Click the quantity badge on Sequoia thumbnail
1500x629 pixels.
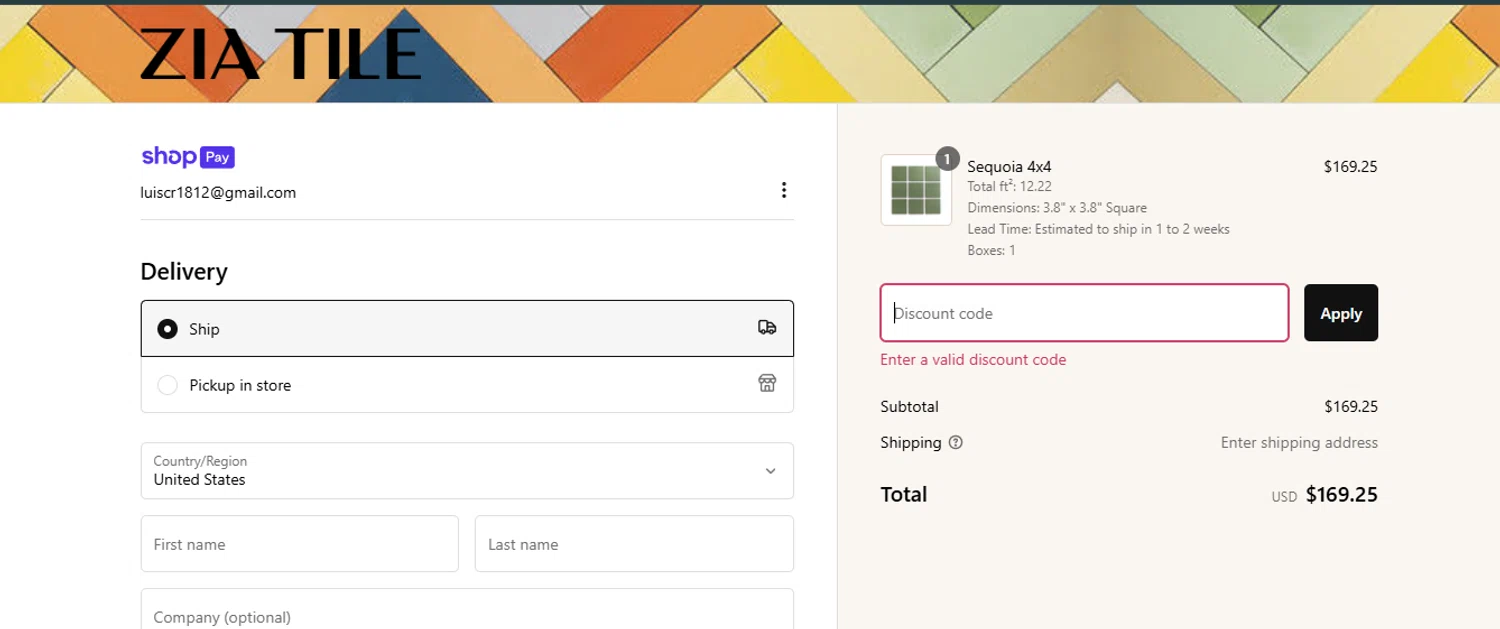point(947,158)
